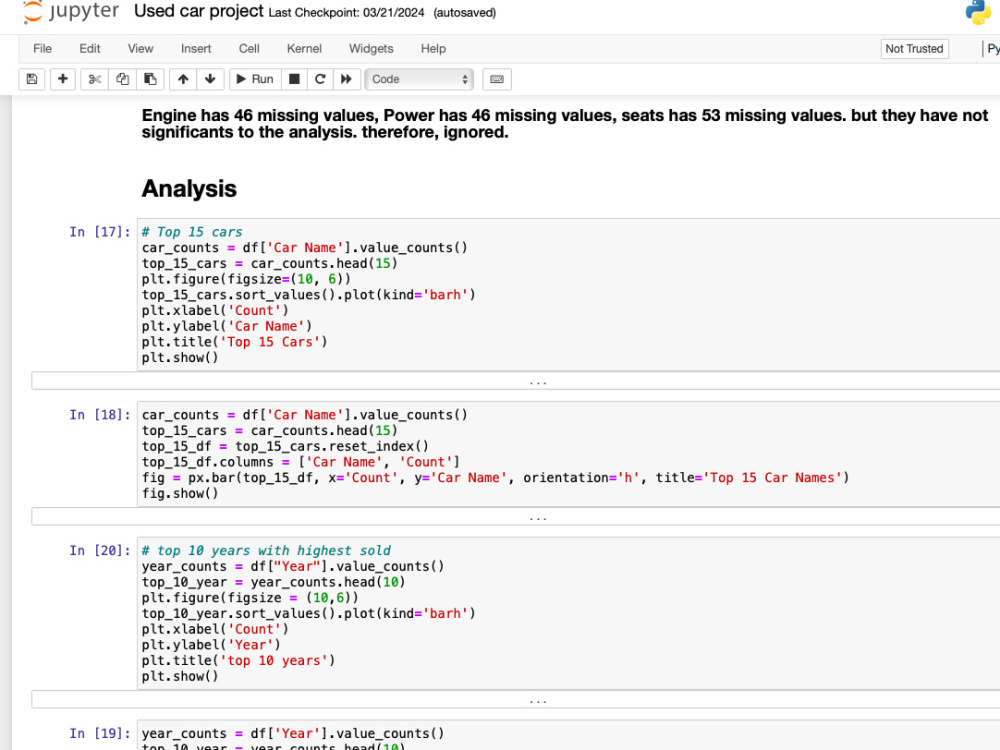Open the Cell menu
The height and width of the screenshot is (750, 1000).
pos(249,48)
